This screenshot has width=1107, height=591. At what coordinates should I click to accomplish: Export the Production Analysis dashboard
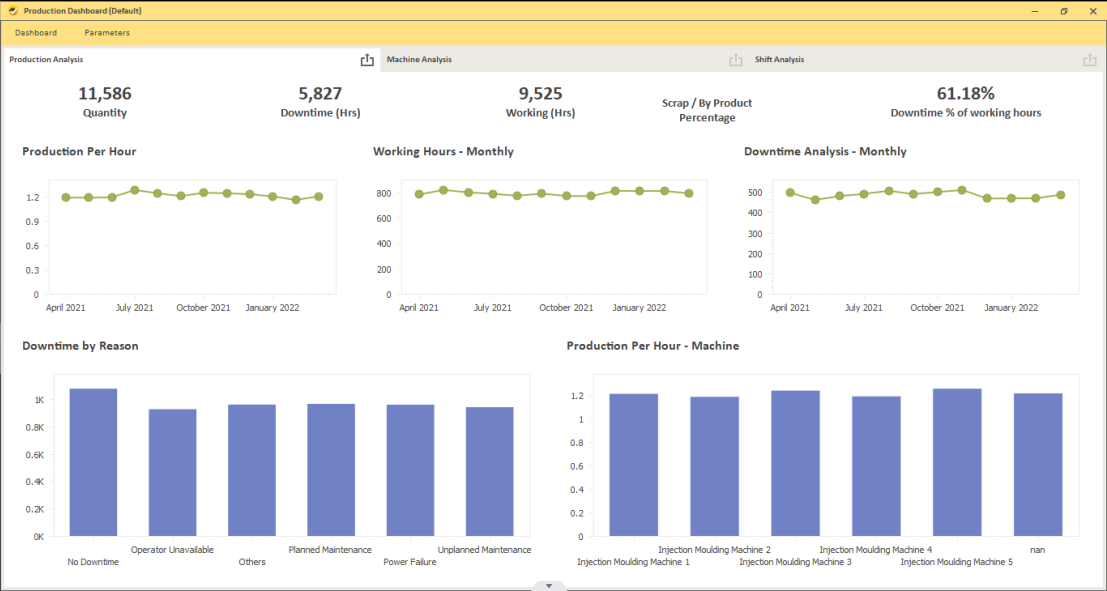pos(368,59)
